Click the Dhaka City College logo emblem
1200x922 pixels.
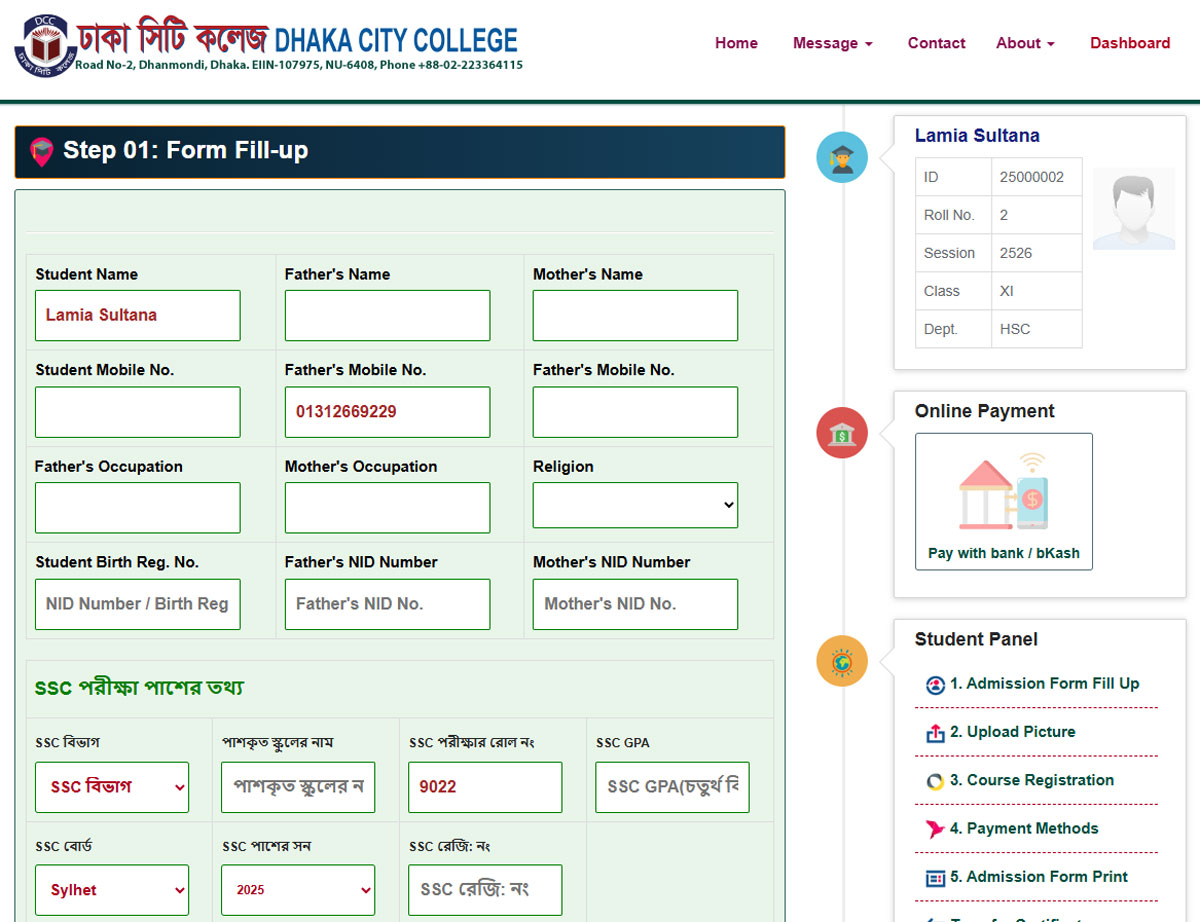point(45,45)
